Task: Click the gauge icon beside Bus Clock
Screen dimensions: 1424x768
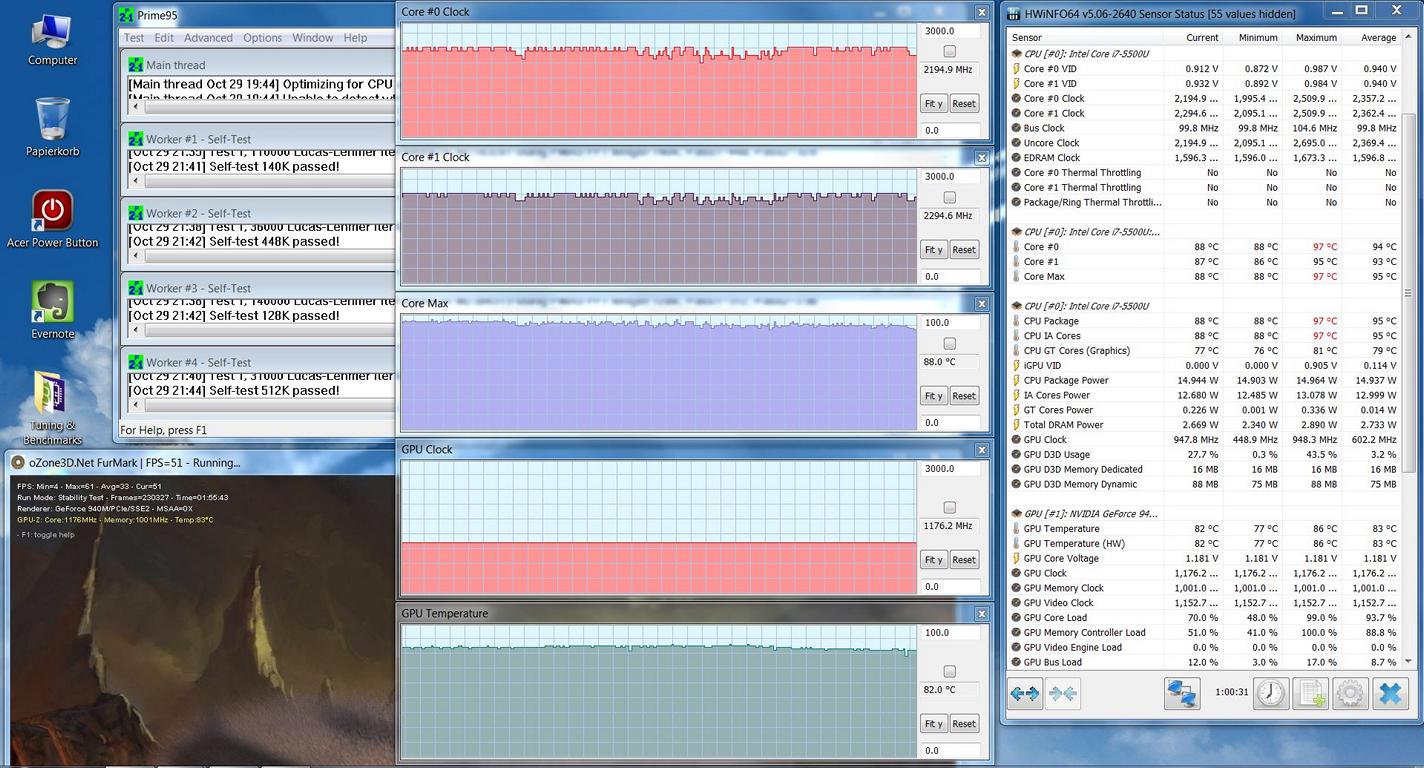Action: (x=1016, y=128)
